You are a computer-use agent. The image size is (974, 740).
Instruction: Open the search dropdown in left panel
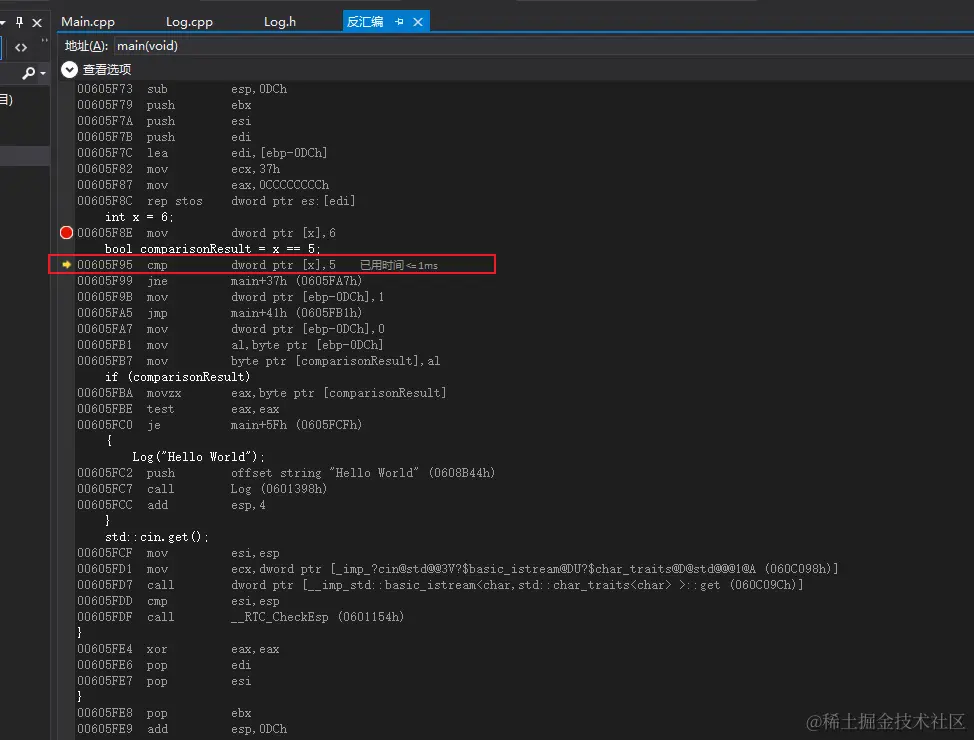(x=43, y=73)
